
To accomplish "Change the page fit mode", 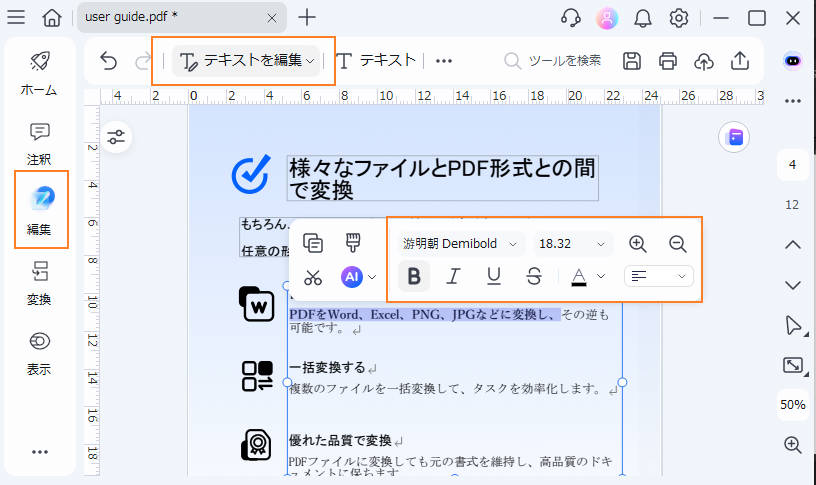I will point(793,365).
